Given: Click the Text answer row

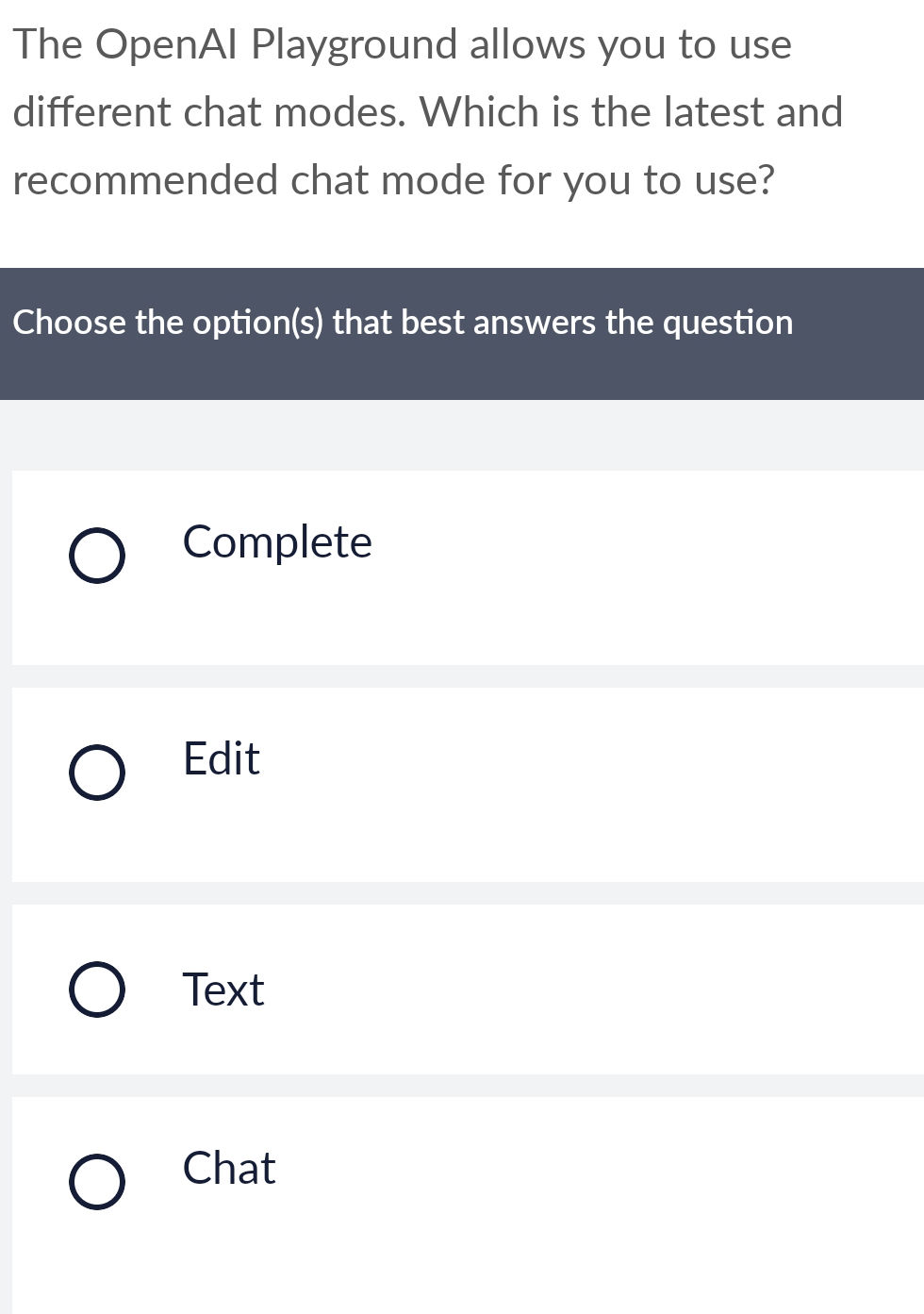Looking at the screenshot, I should point(462,989).
